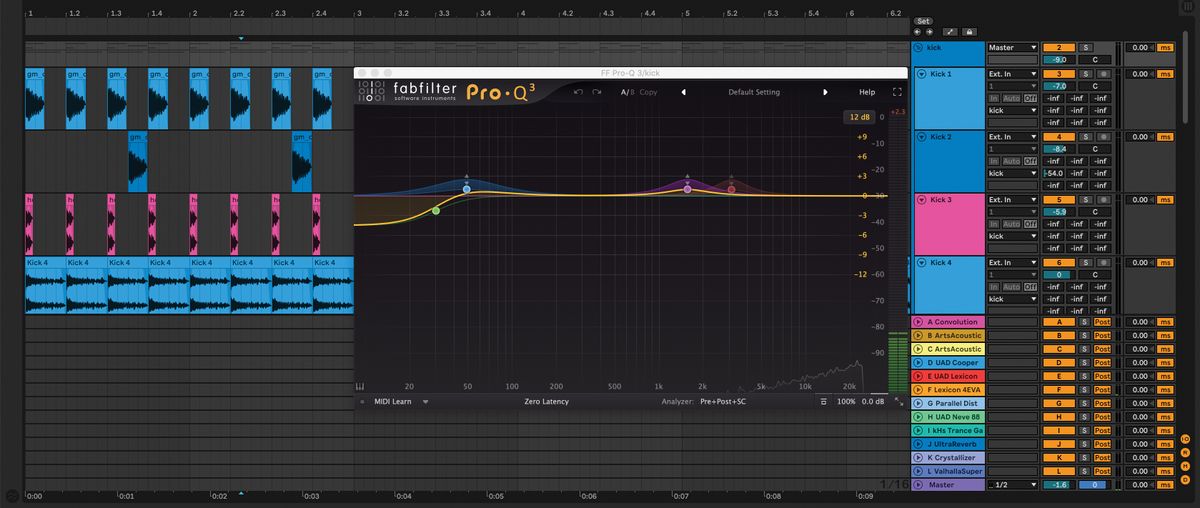Open the Kick 3 output 'kick' dropdown
This screenshot has height=508, width=1200.
(x=1013, y=236)
